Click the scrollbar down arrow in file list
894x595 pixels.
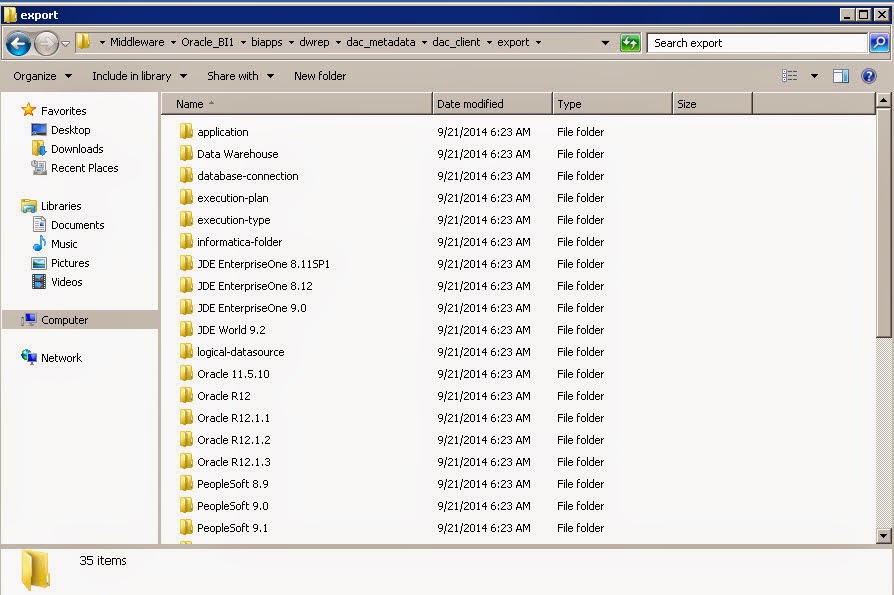[x=883, y=536]
